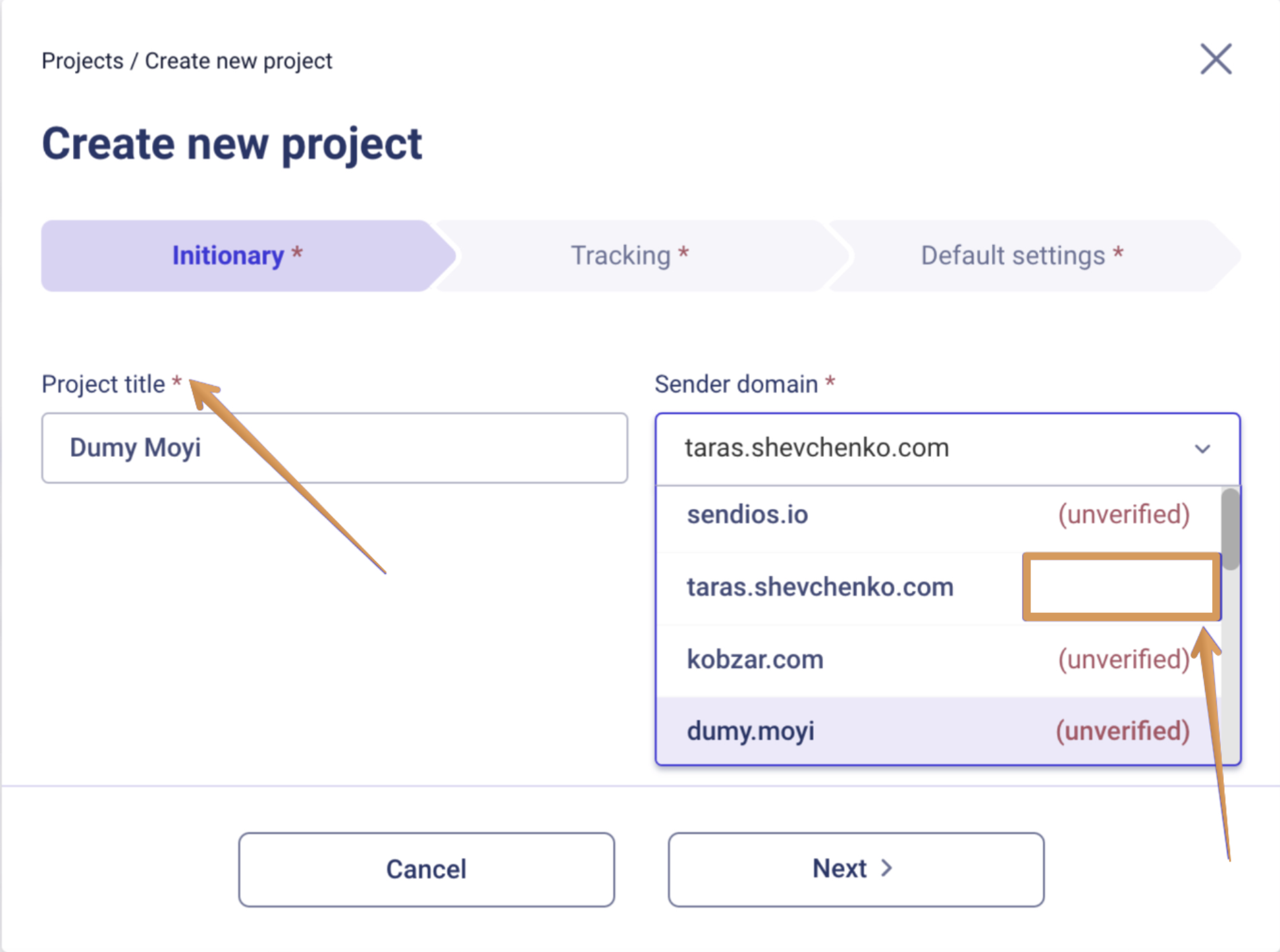Click the arrow icon inside Next button
The width and height of the screenshot is (1280, 952).
[x=887, y=868]
